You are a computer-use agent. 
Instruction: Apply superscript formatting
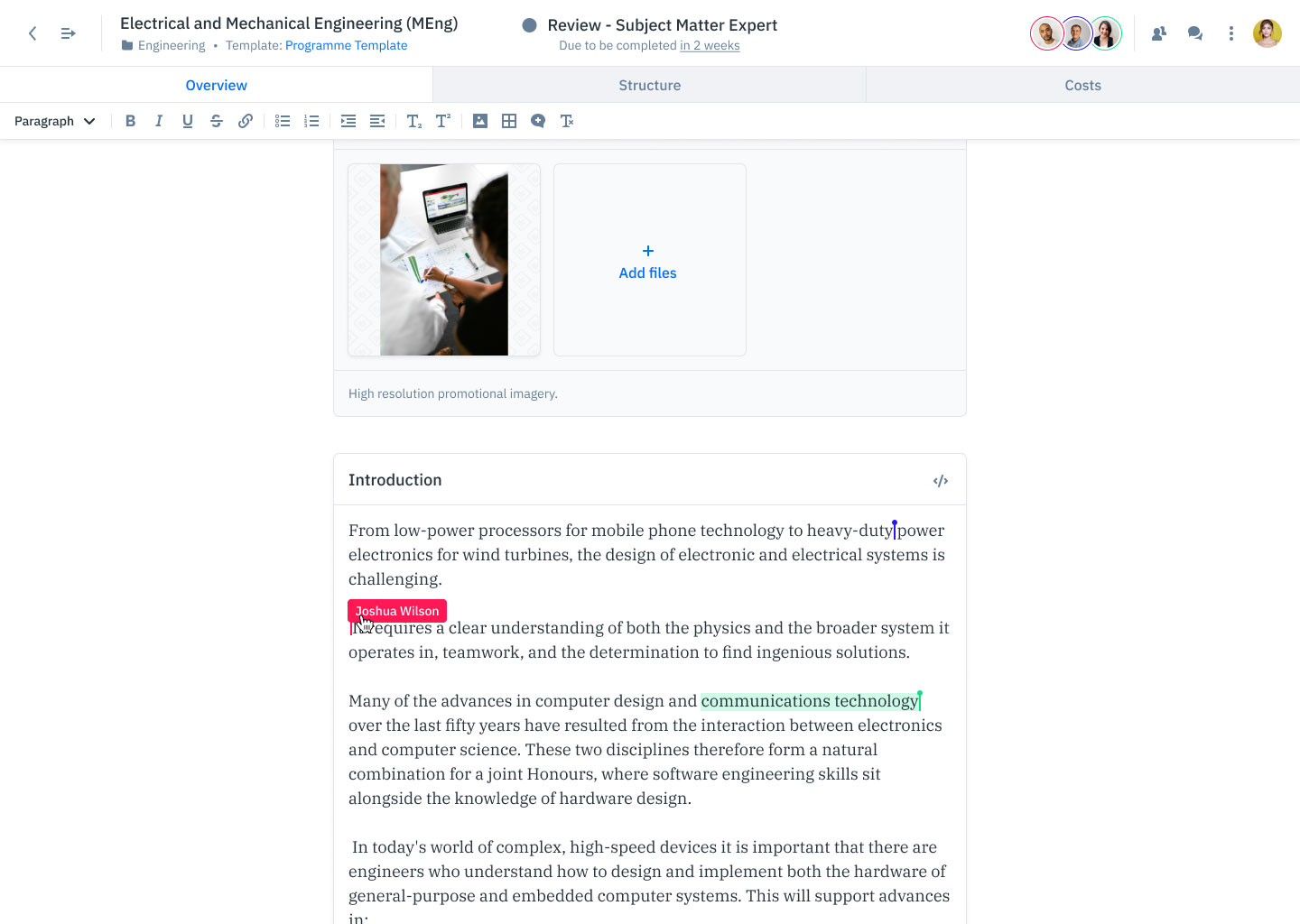(x=442, y=120)
